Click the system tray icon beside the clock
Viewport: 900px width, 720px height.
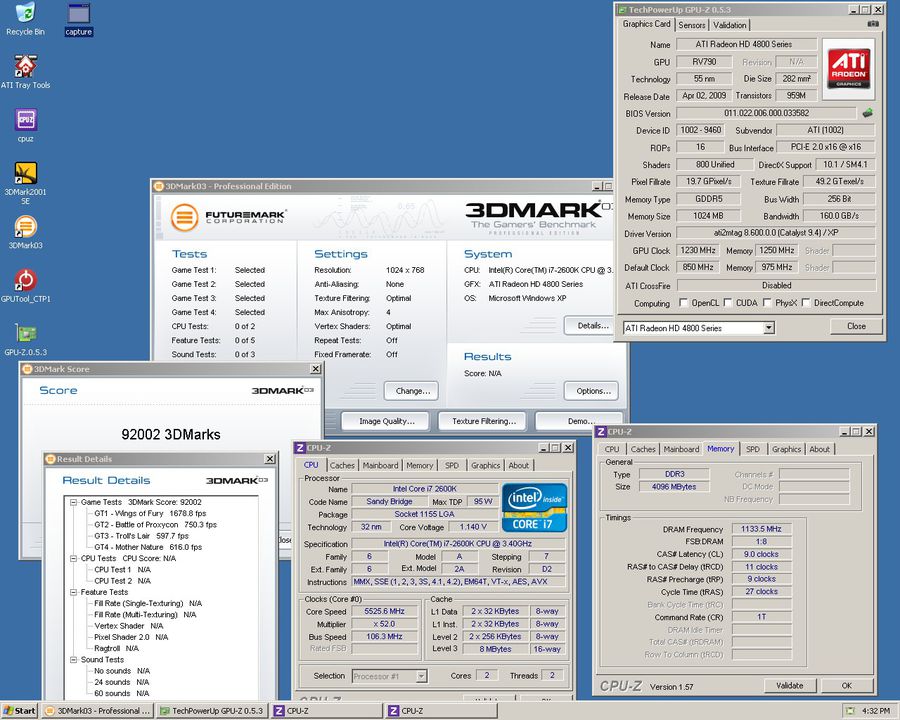pos(851,711)
